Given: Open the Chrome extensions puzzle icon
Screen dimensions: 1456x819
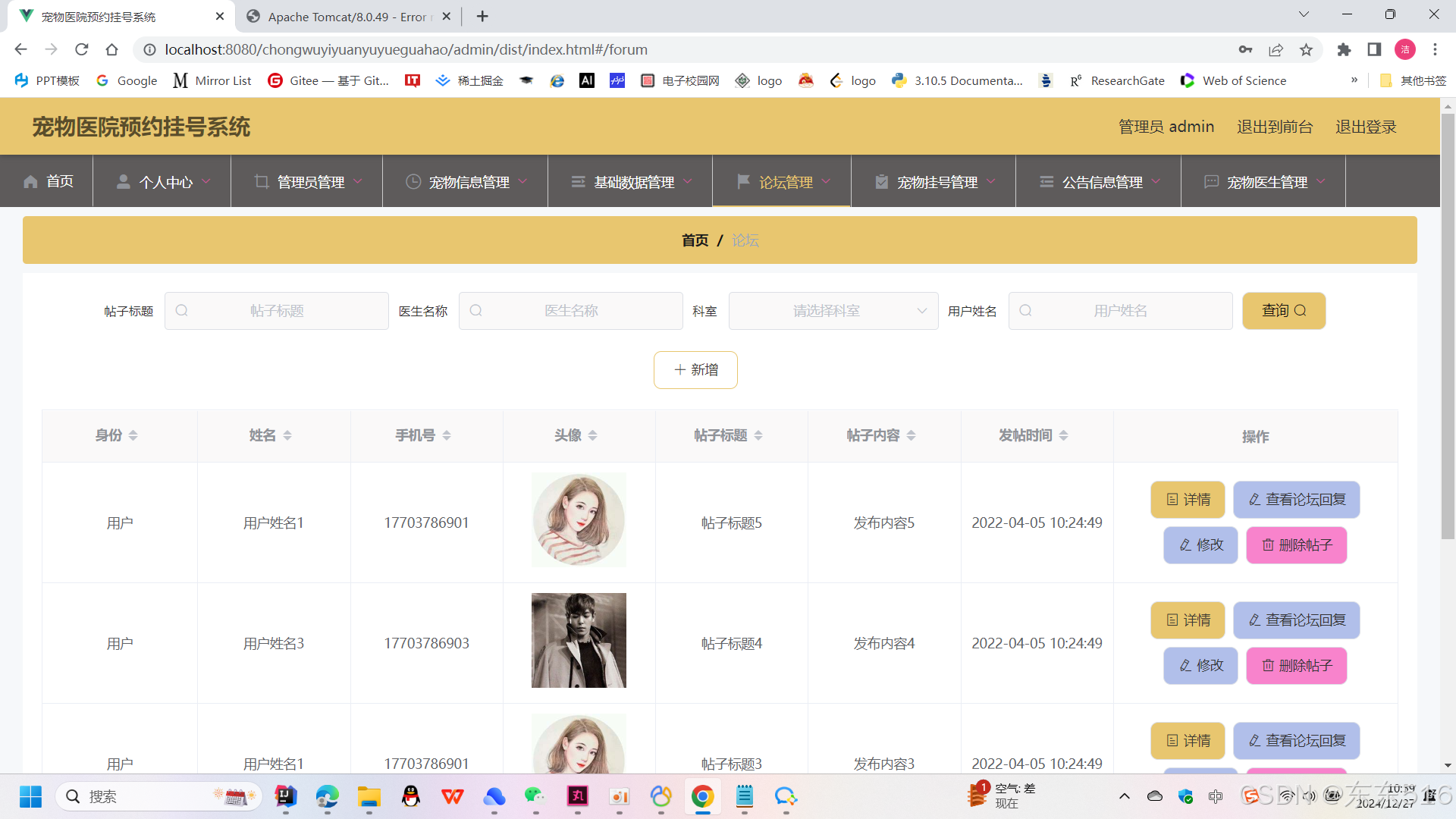Looking at the screenshot, I should coord(1344,49).
